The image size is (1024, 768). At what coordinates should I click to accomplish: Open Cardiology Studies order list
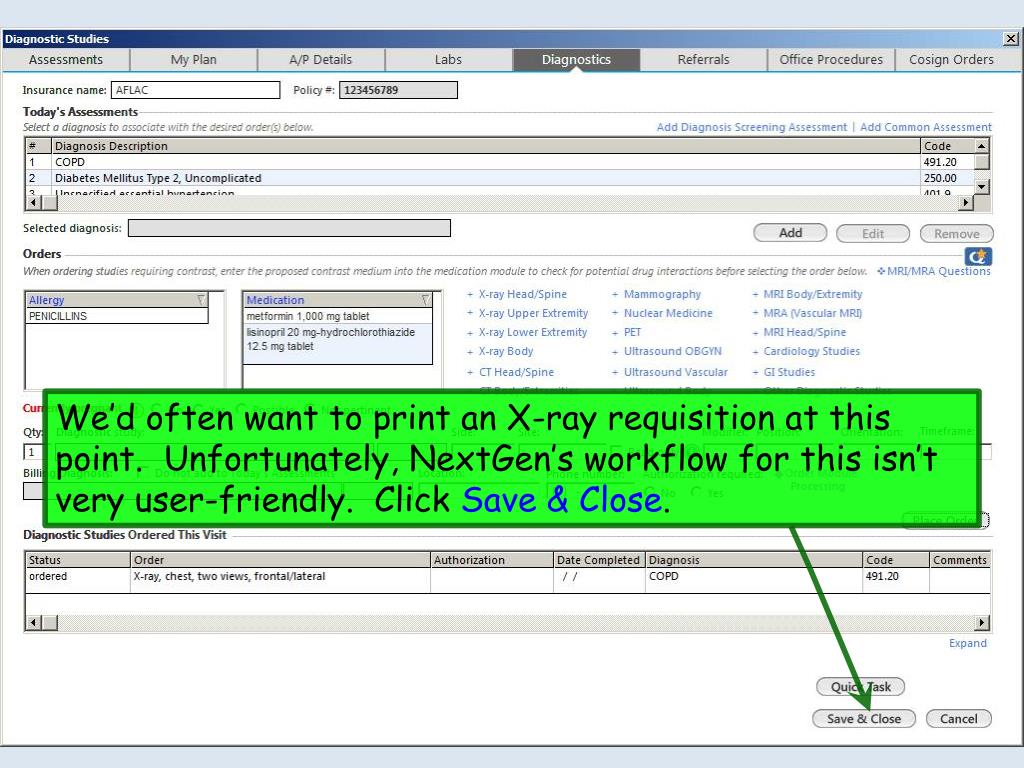(811, 351)
